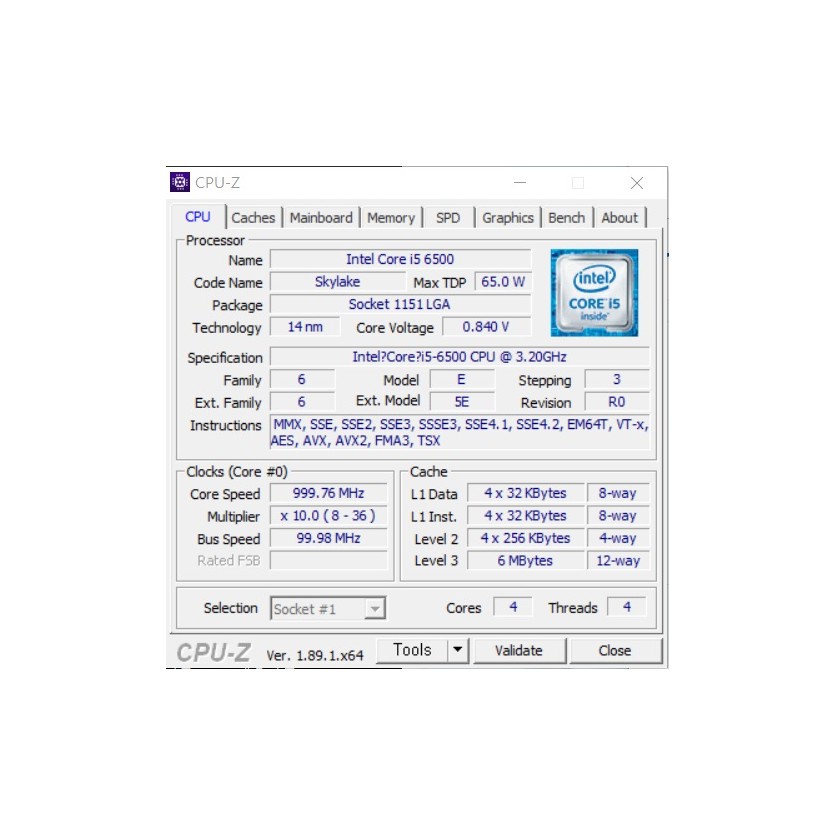Click the Specification field showing 3.20GHz
The width and height of the screenshot is (835, 835).
(x=460, y=357)
